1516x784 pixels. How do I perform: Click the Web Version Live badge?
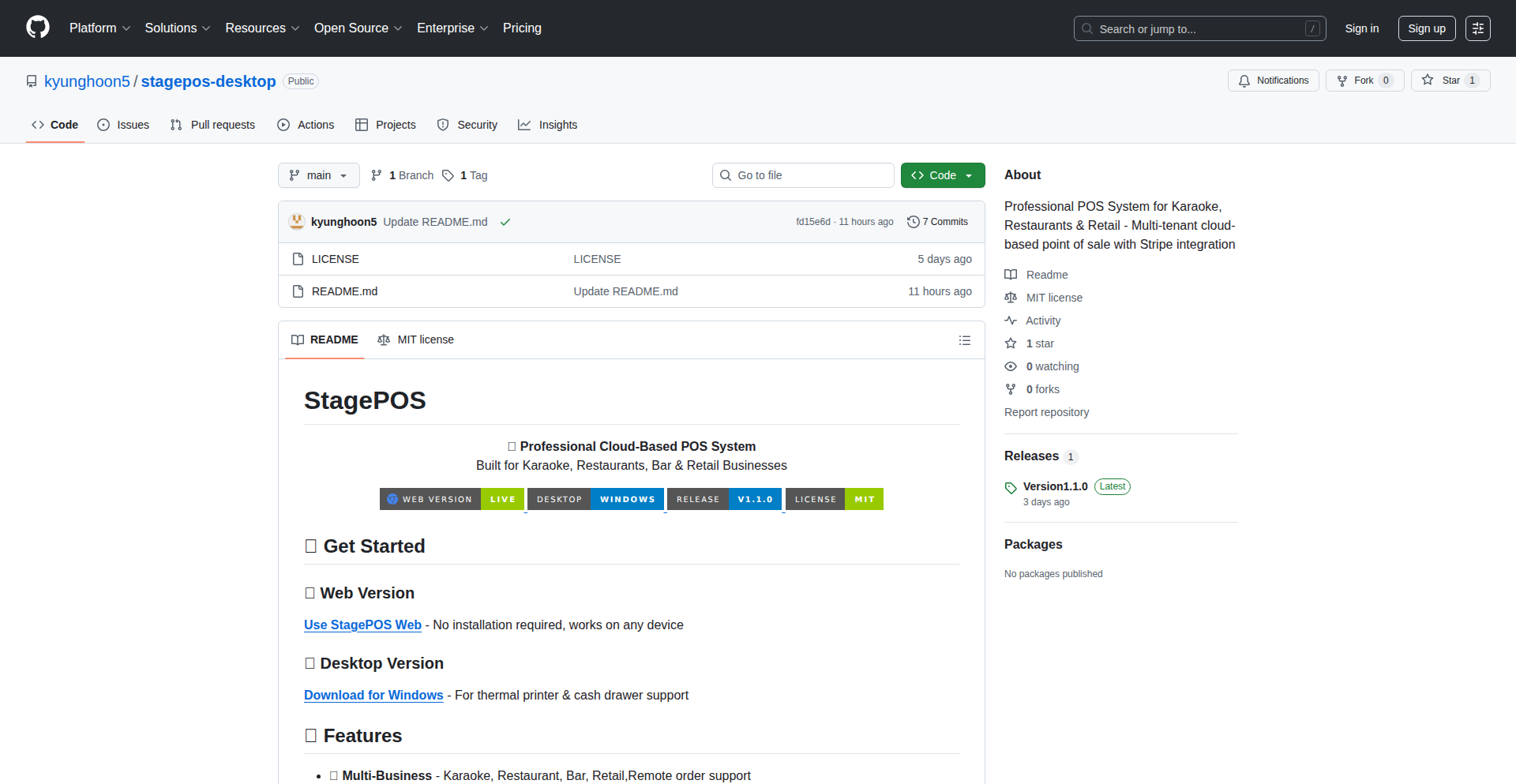[x=452, y=499]
